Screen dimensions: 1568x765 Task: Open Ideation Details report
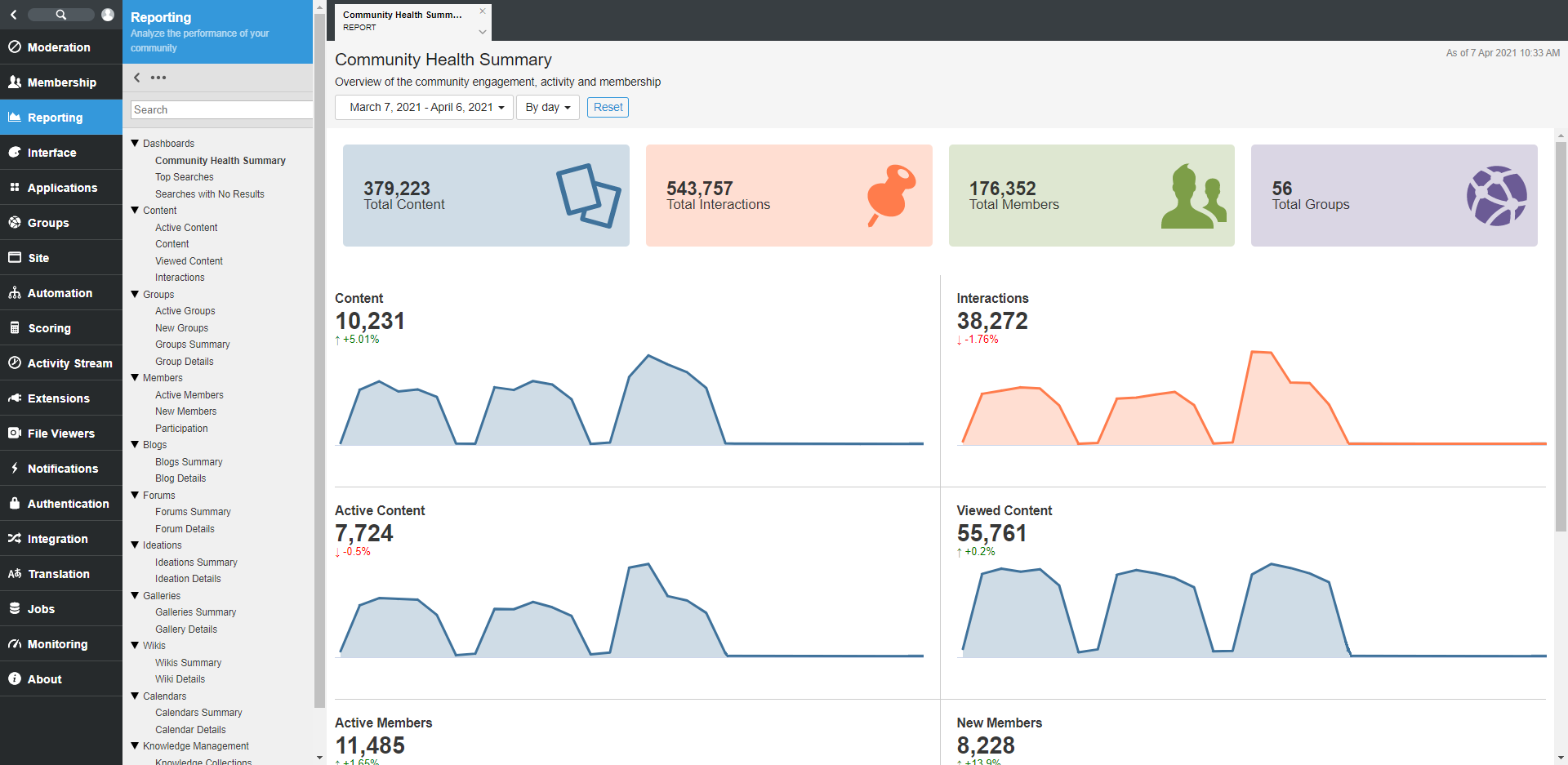pyautogui.click(x=188, y=579)
